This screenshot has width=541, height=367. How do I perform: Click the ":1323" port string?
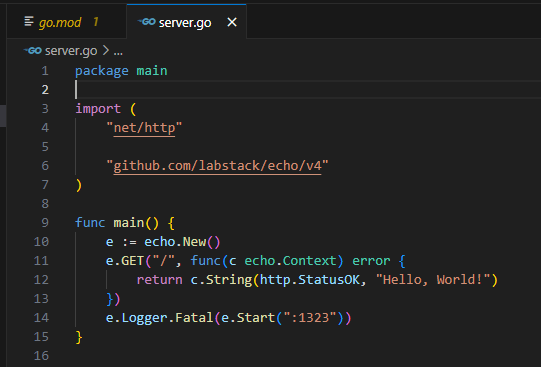[309, 318]
